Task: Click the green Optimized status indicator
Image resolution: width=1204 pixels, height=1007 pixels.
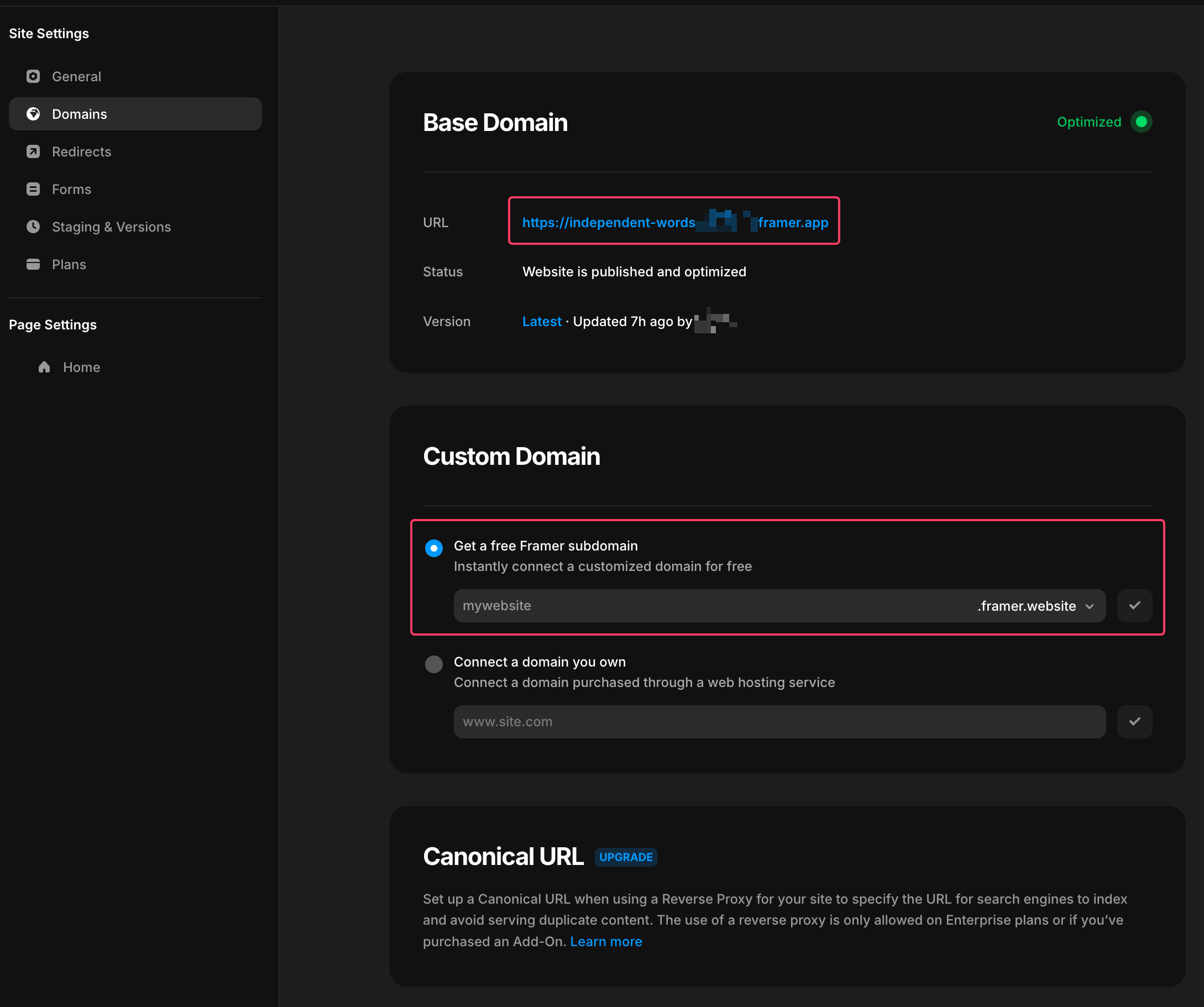Action: pos(1141,122)
